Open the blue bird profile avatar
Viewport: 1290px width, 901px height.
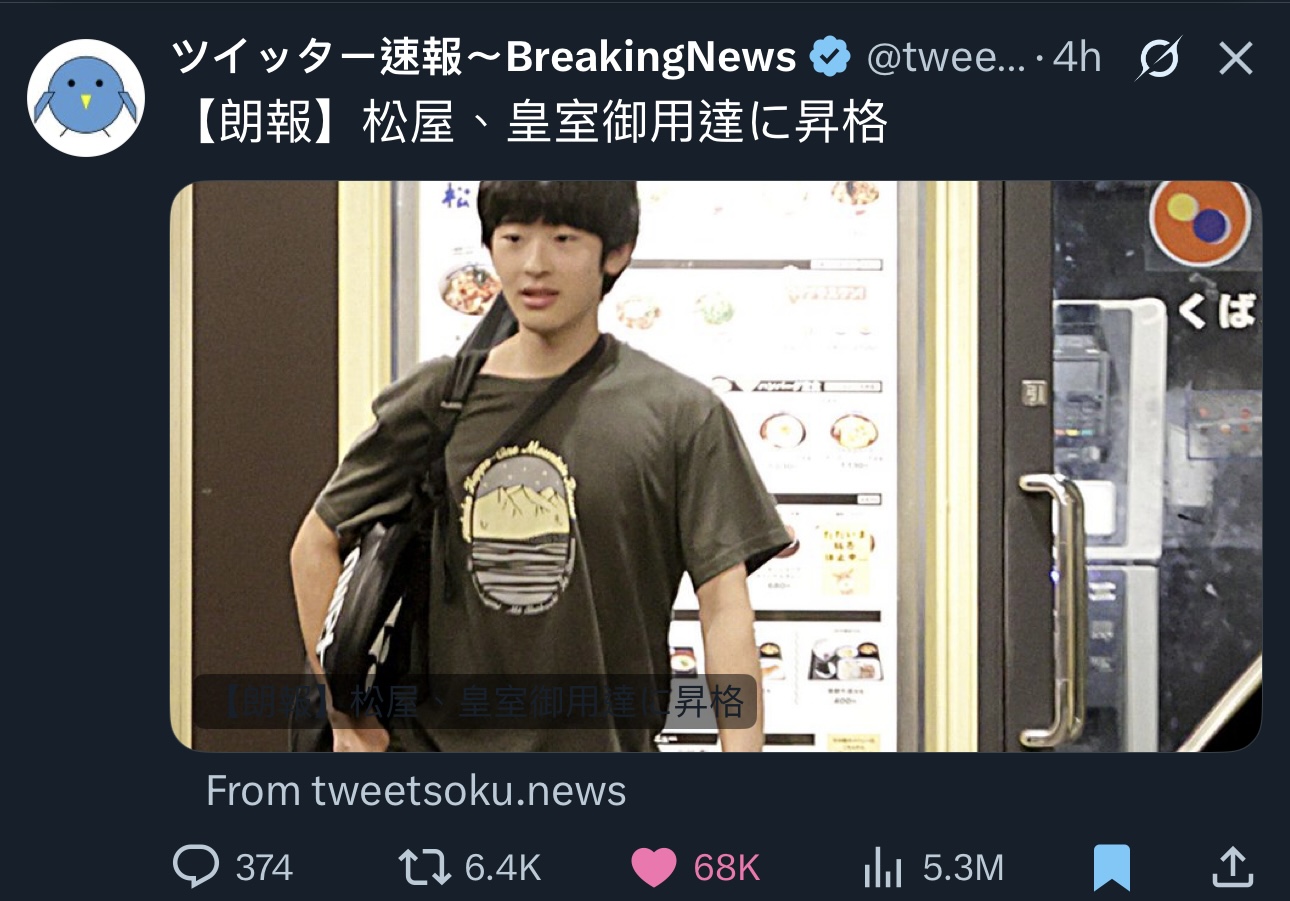[86, 98]
